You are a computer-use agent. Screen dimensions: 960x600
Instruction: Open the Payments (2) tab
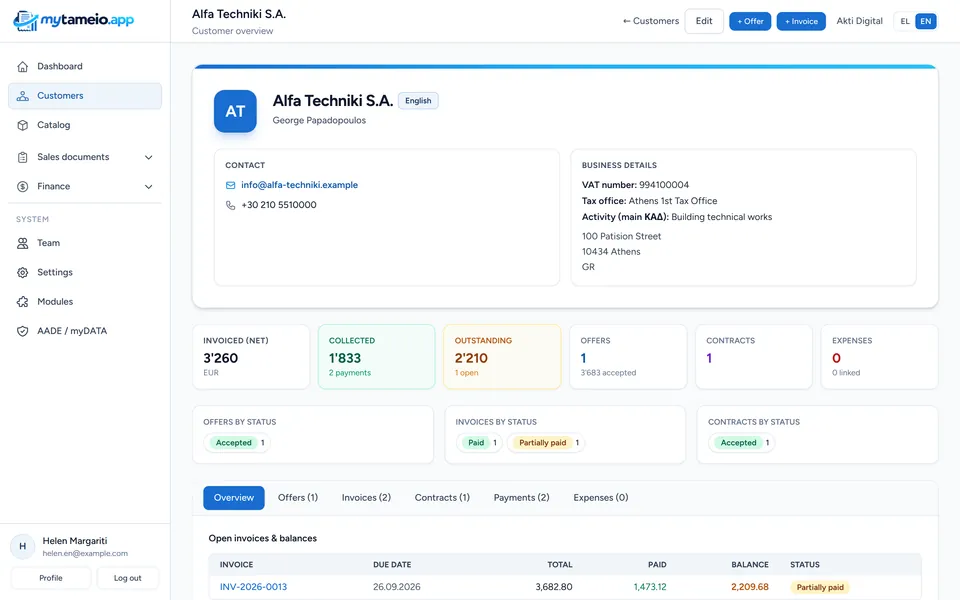pos(522,498)
